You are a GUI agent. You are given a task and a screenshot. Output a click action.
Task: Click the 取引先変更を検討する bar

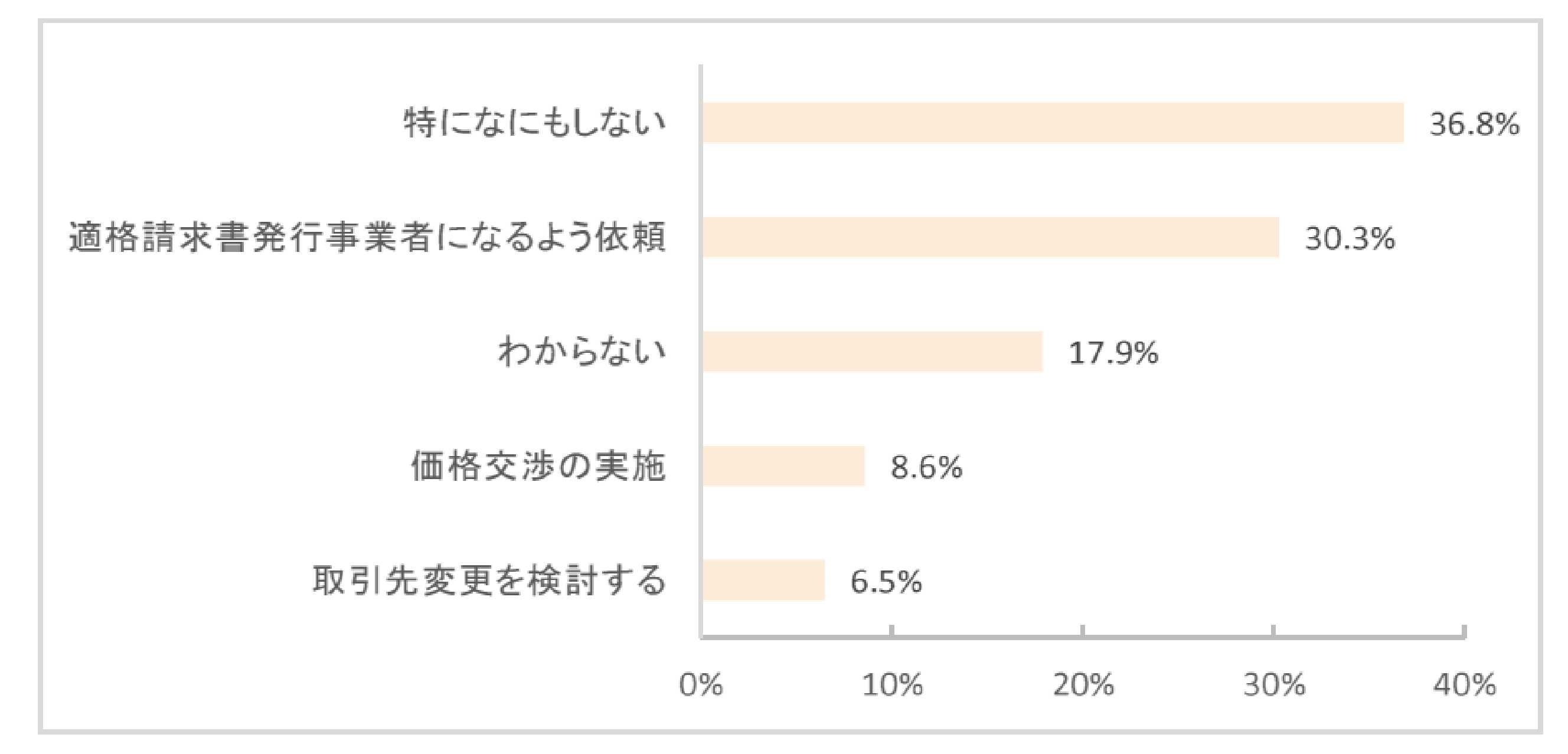pyautogui.click(x=763, y=580)
